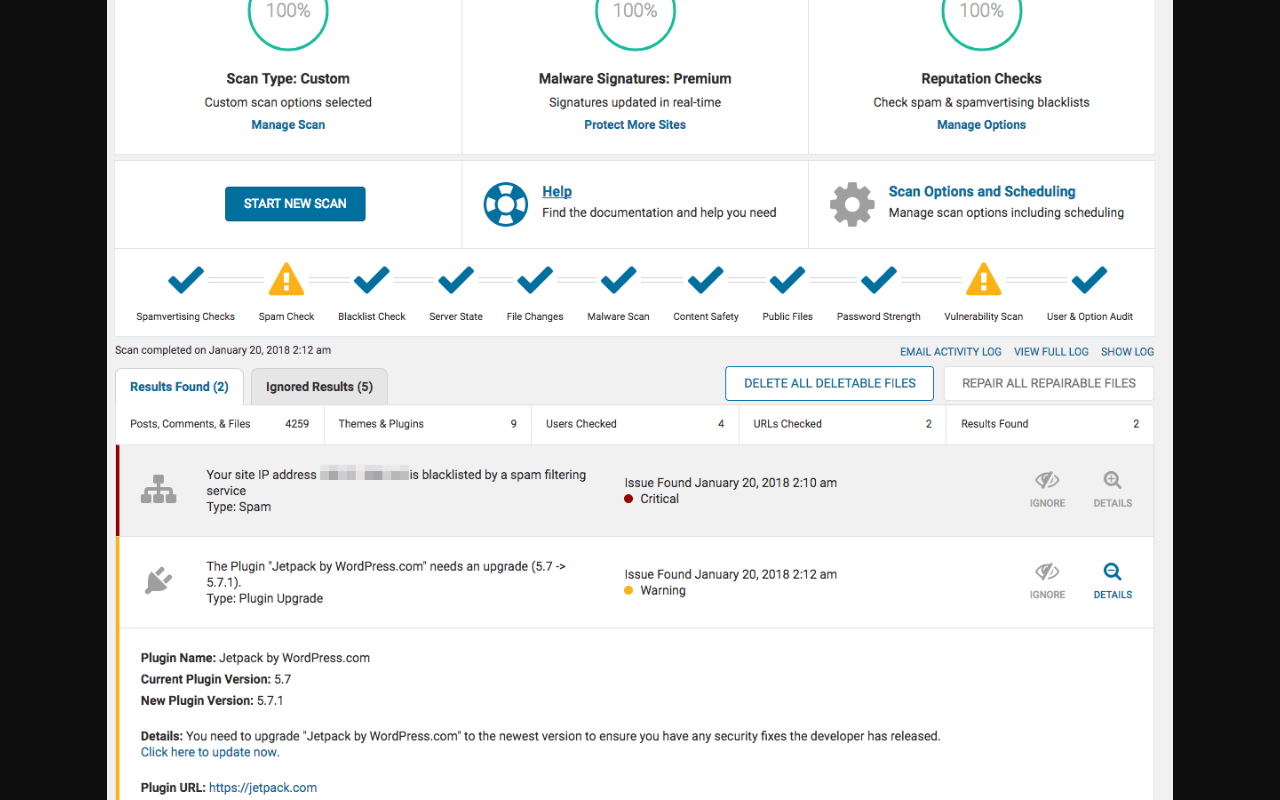Open the Protect More Sites link

635,125
